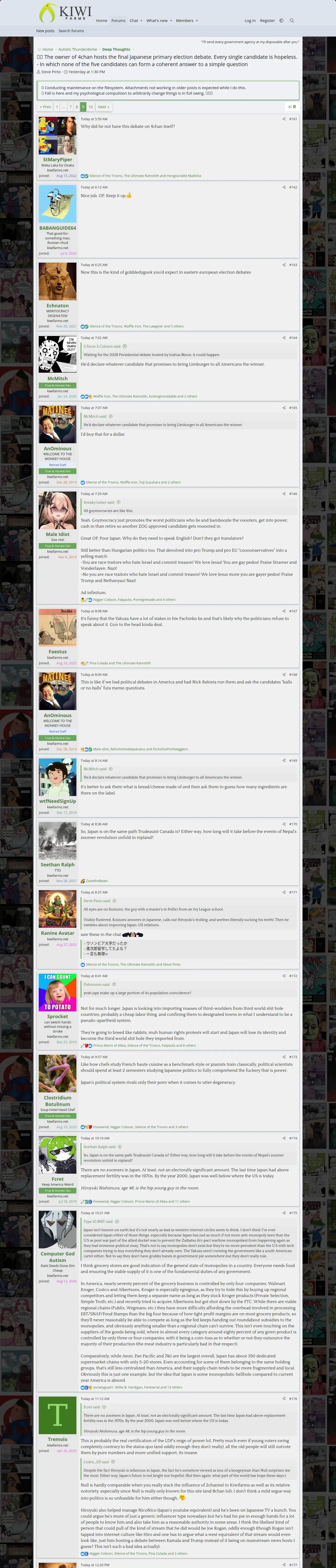
Task: Select the Chat nav item
Action: point(133,21)
